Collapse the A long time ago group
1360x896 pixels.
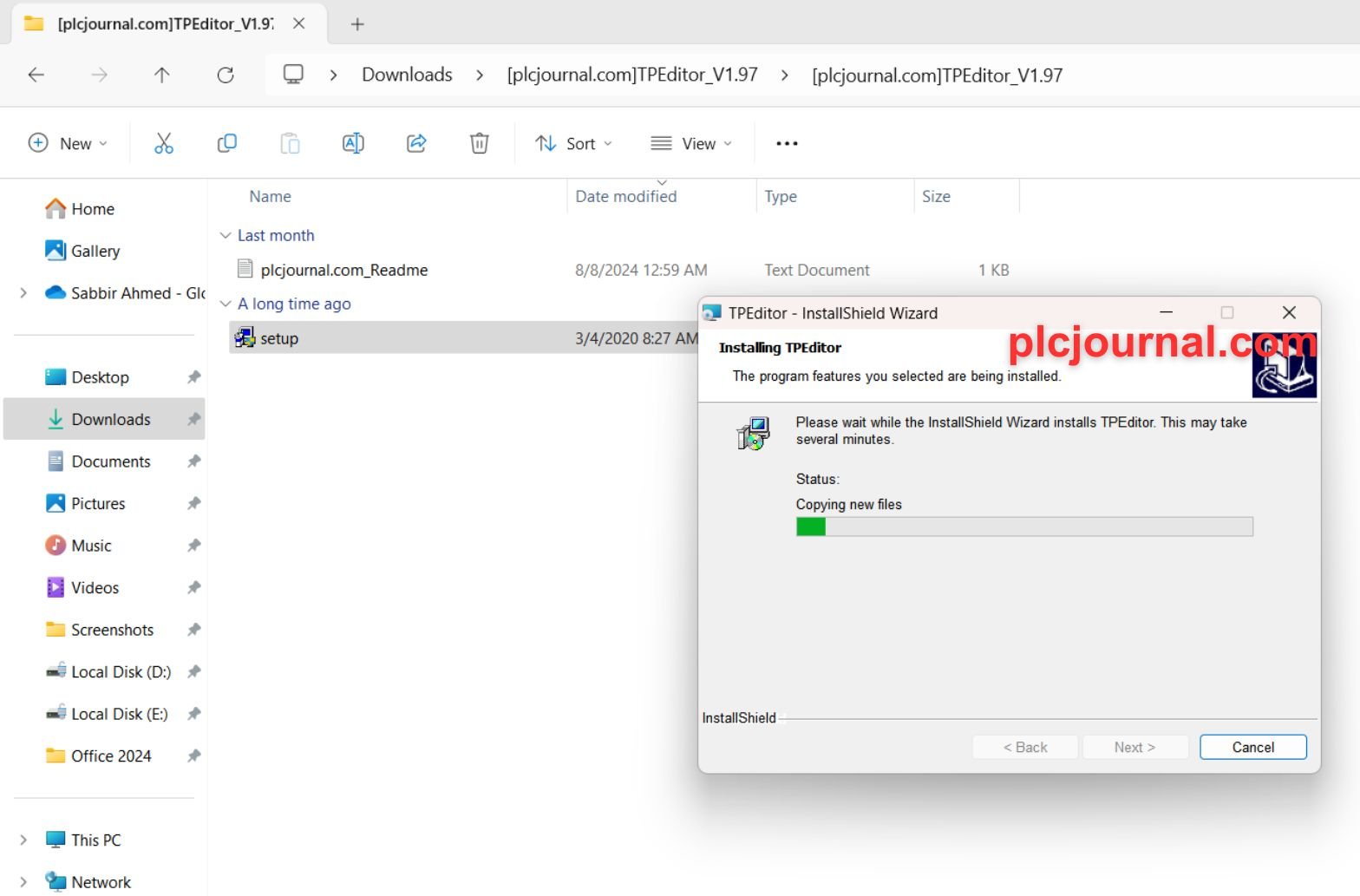tap(226, 304)
